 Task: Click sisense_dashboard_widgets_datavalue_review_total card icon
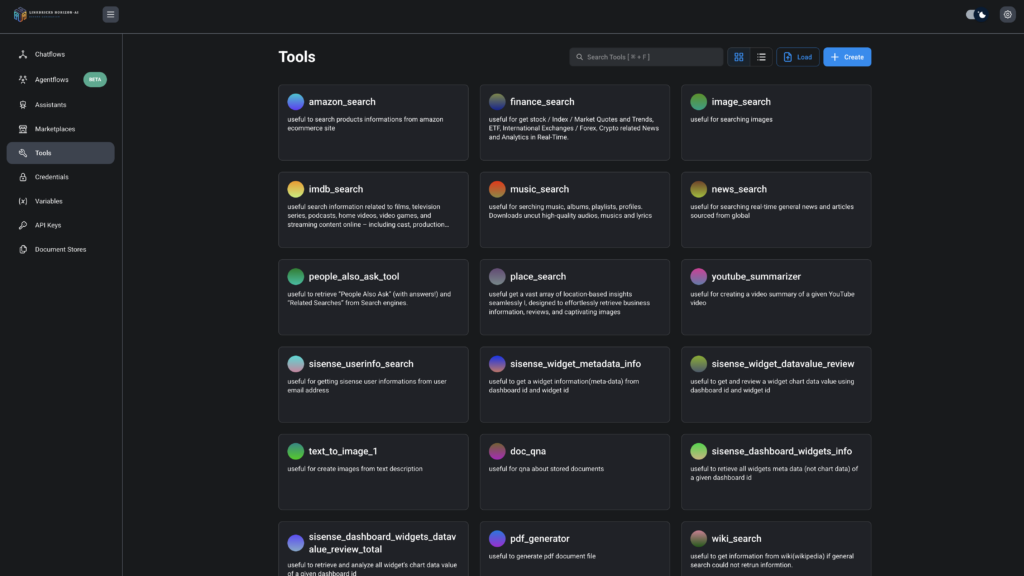pyautogui.click(x=296, y=543)
